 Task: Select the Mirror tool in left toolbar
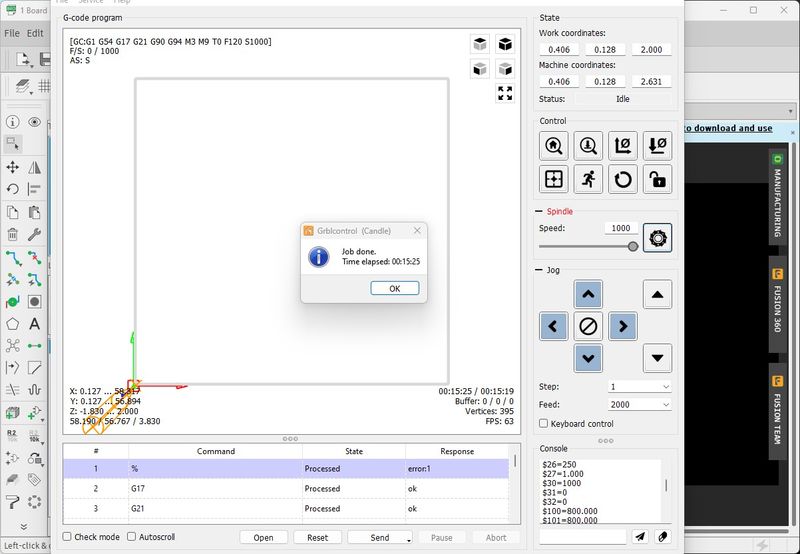(34, 167)
